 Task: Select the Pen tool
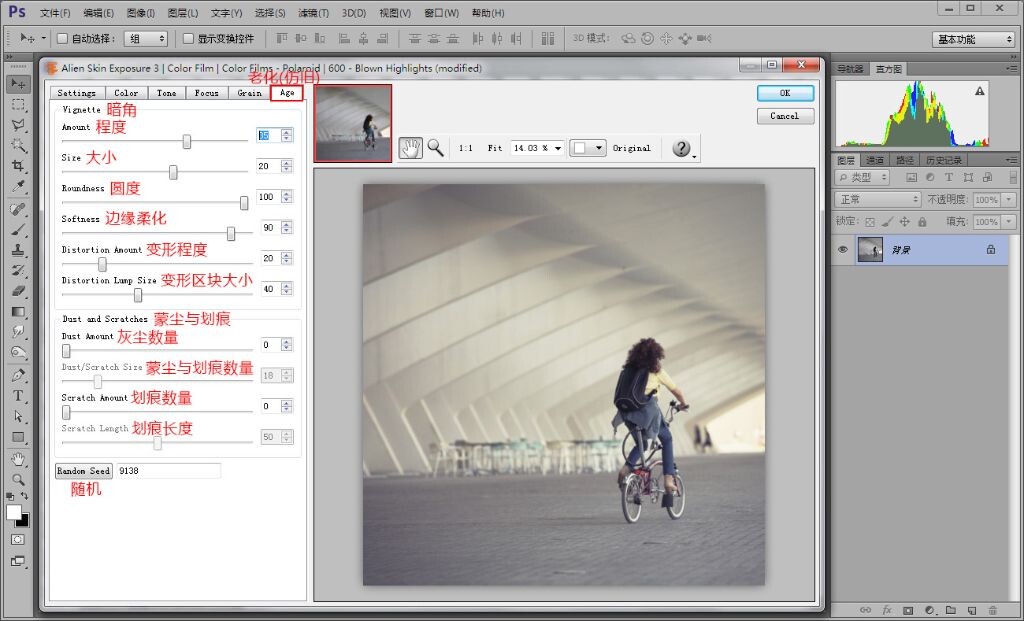18,375
